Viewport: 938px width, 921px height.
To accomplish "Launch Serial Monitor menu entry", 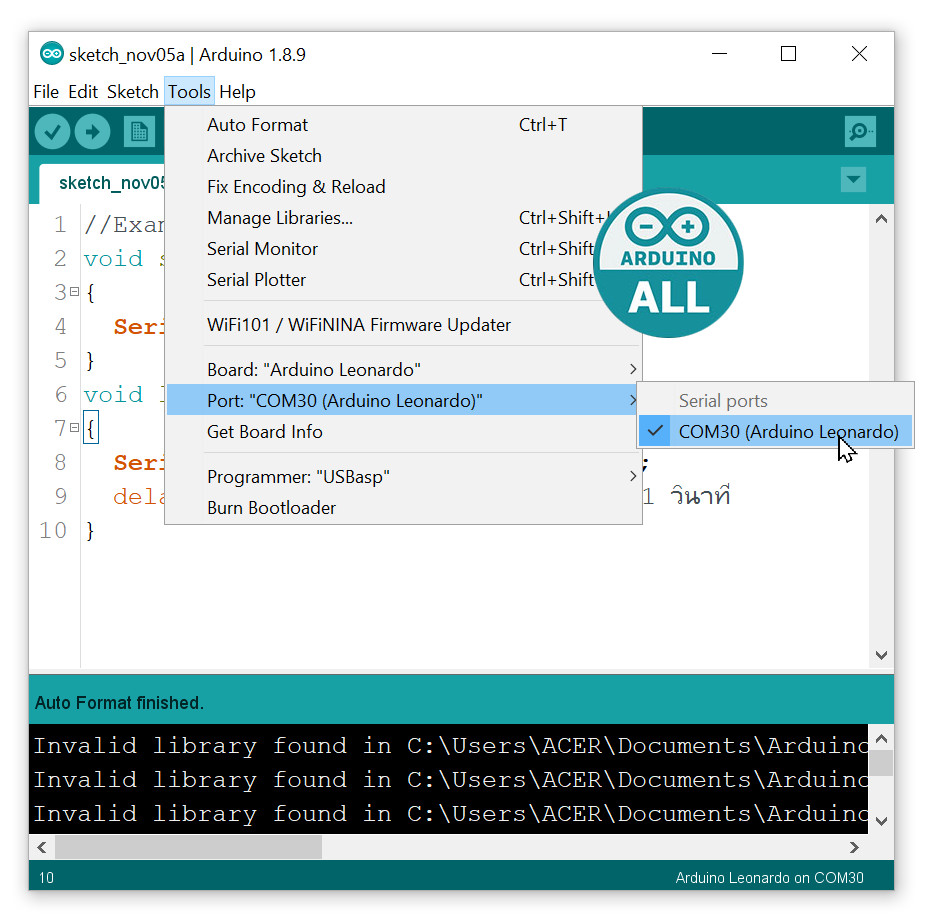I will pyautogui.click(x=403, y=249).
